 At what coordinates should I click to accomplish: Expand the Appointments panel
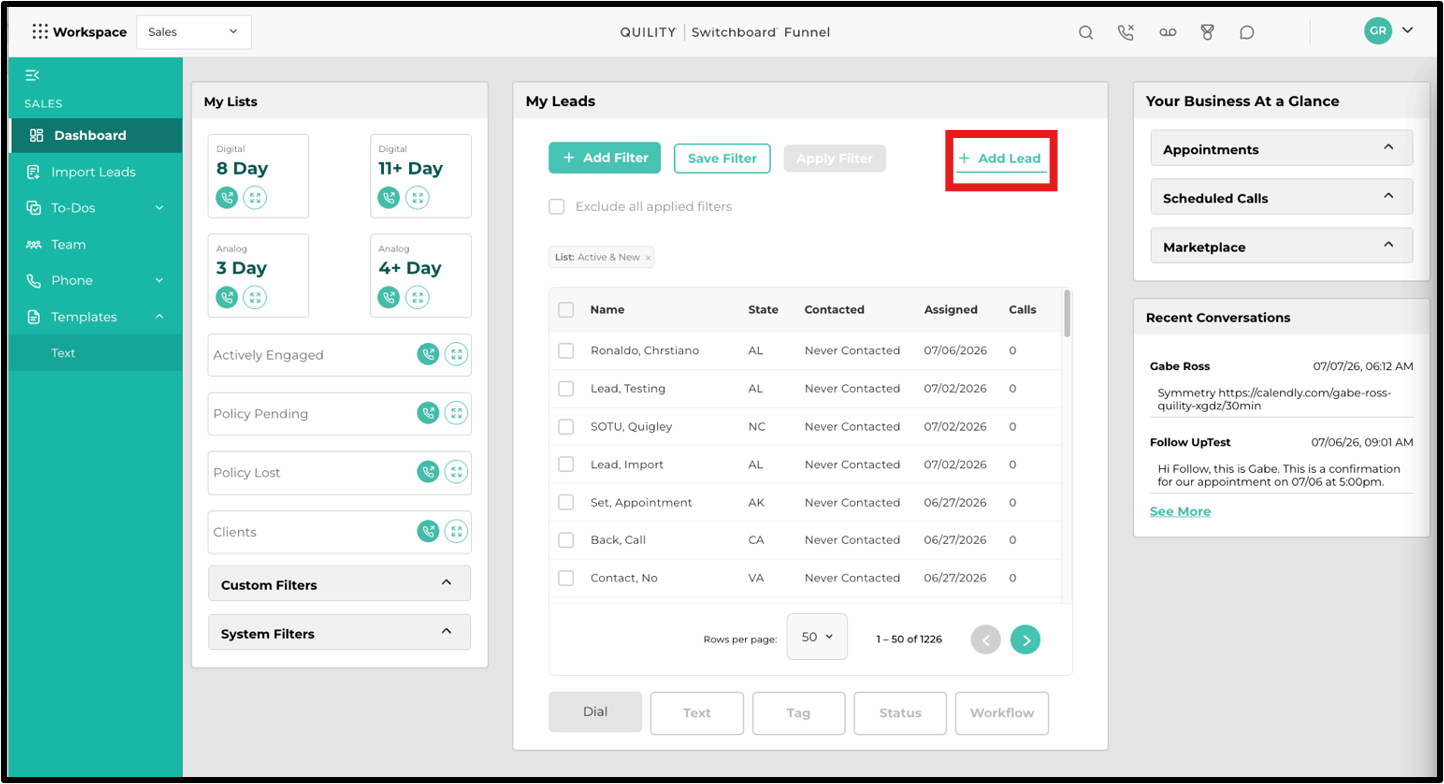pyautogui.click(x=1281, y=148)
